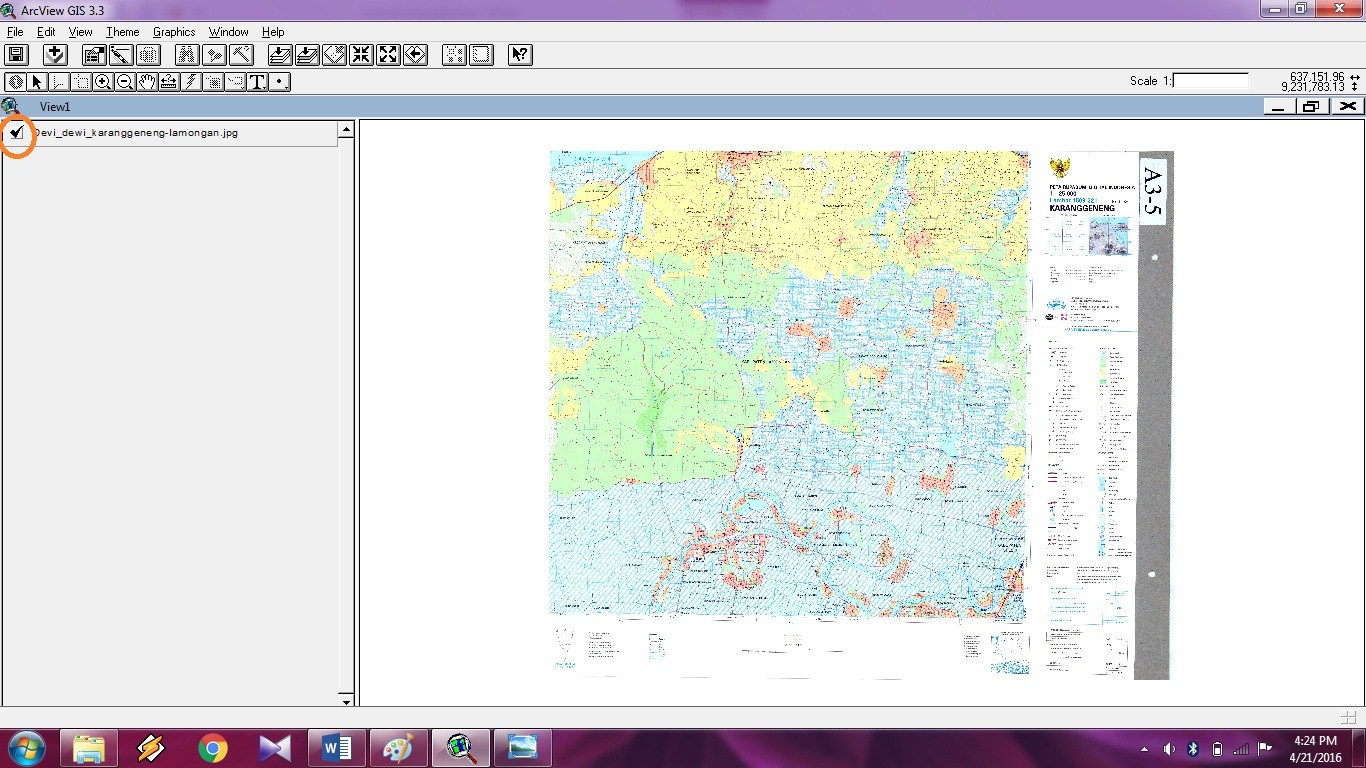Viewport: 1366px width, 768px height.
Task: Click the Karanggeneng map image in the view
Action: (x=861, y=415)
